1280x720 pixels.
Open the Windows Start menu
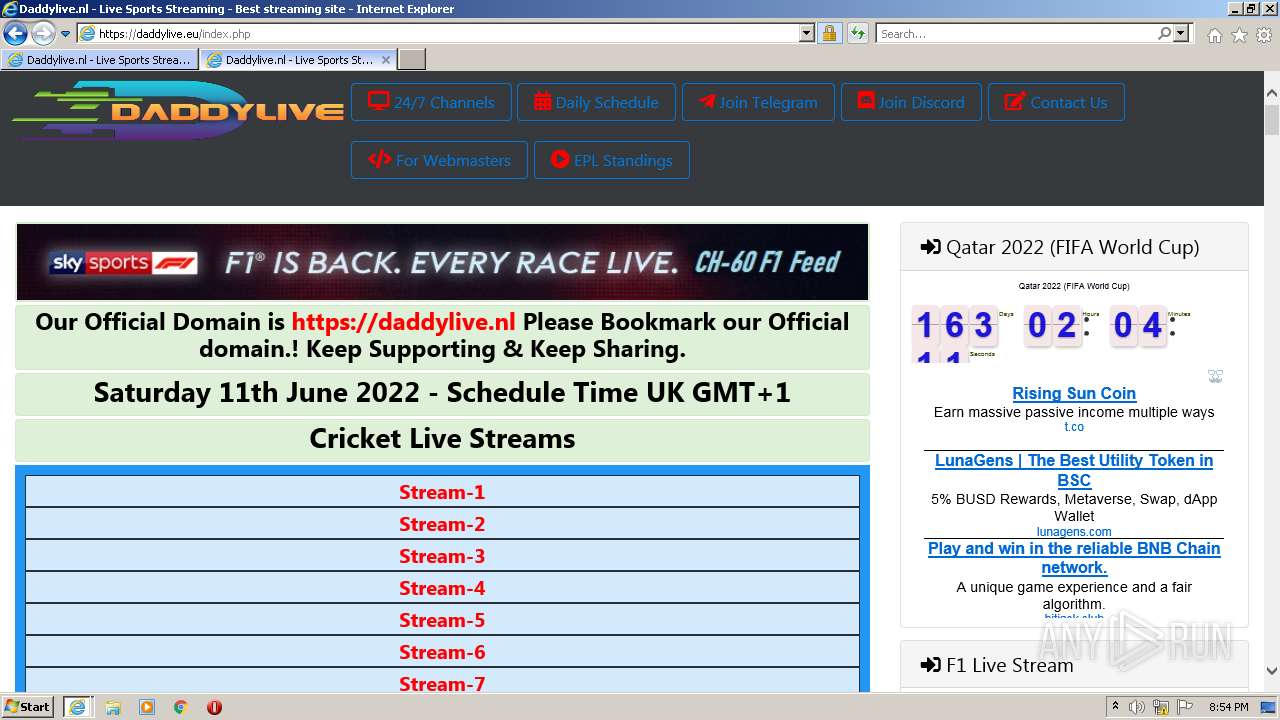[x=28, y=706]
